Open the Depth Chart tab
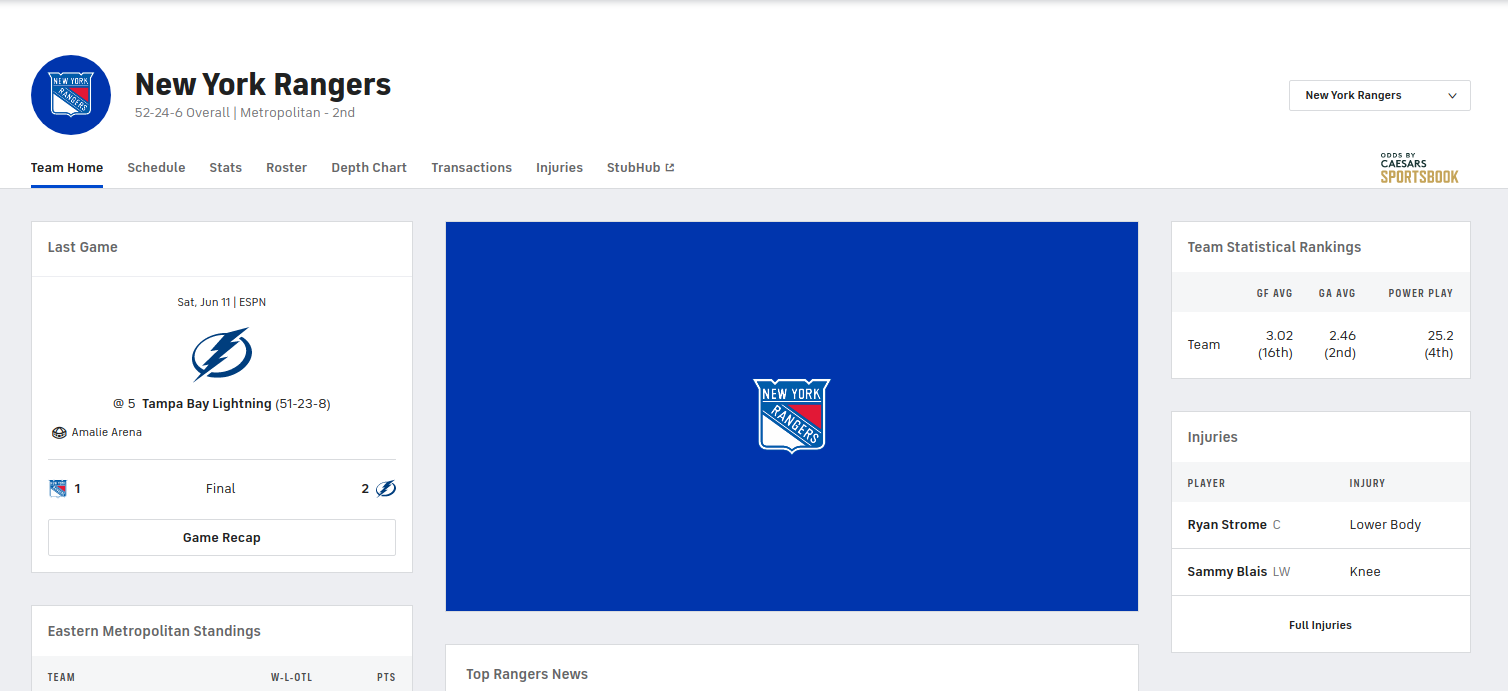 coord(369,168)
